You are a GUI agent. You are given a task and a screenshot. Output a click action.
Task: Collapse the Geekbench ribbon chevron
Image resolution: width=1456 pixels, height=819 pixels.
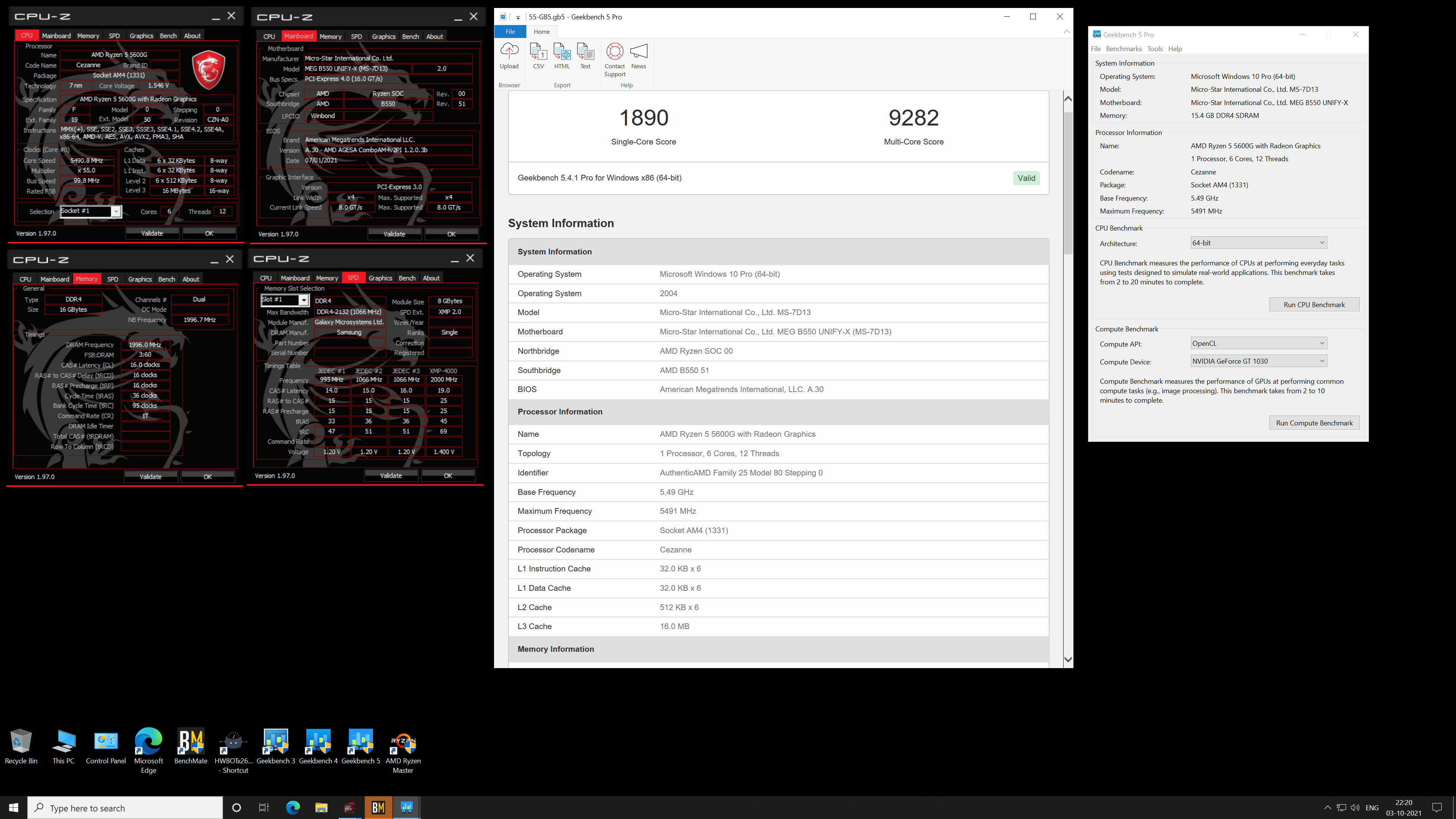coord(1067,31)
